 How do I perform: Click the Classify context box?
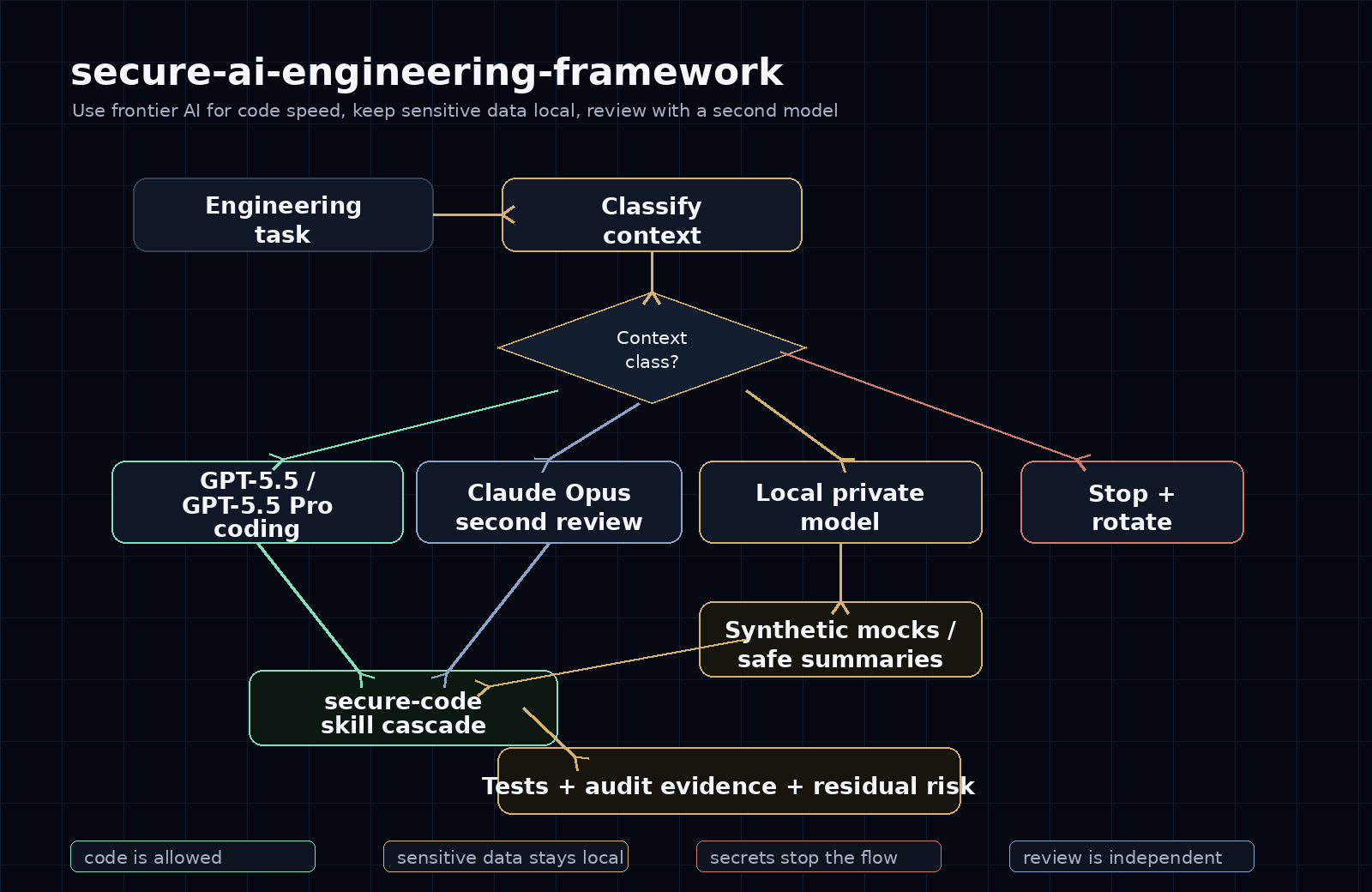pos(652,214)
